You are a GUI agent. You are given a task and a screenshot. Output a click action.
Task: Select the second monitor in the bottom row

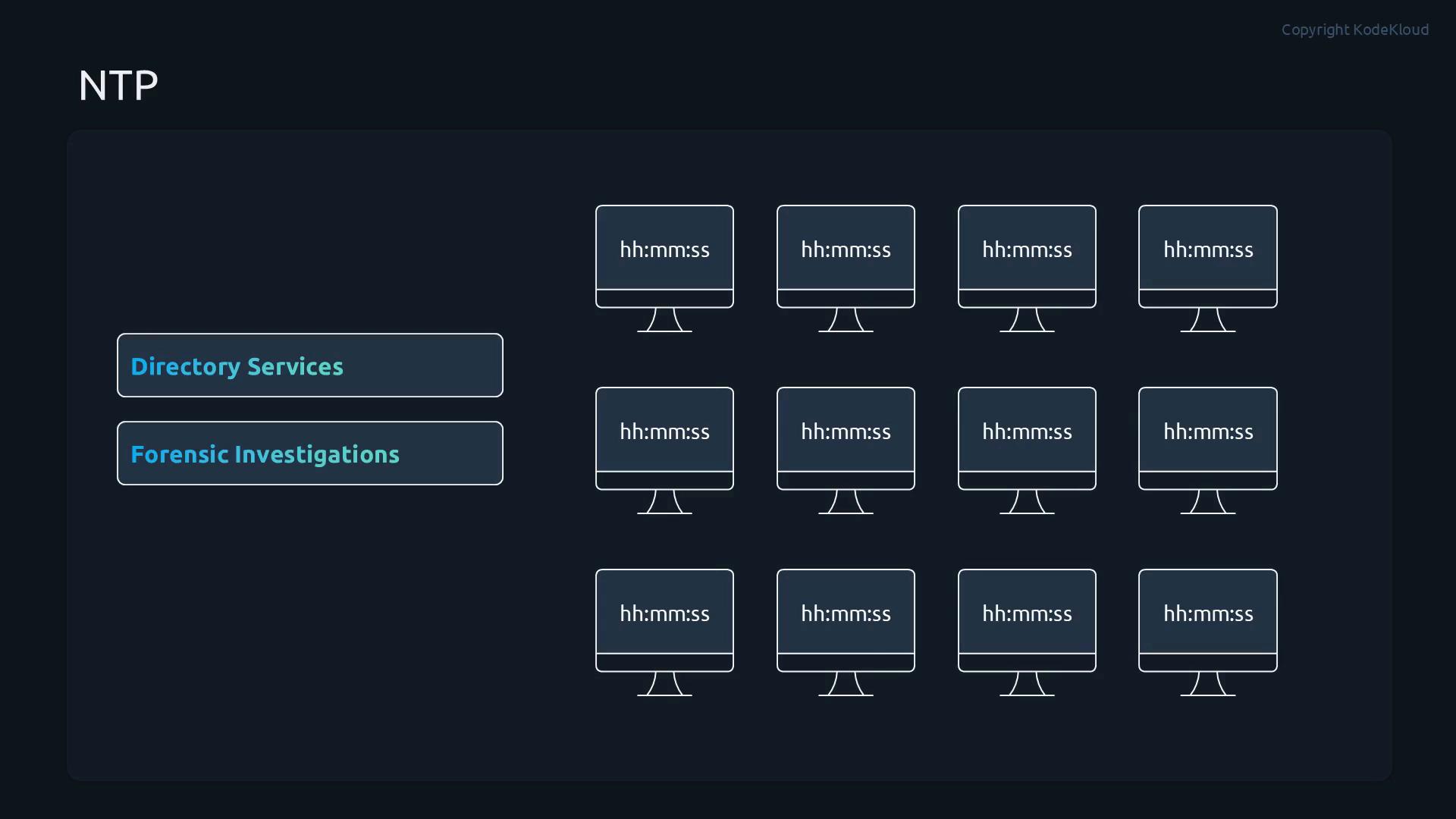pyautogui.click(x=846, y=632)
